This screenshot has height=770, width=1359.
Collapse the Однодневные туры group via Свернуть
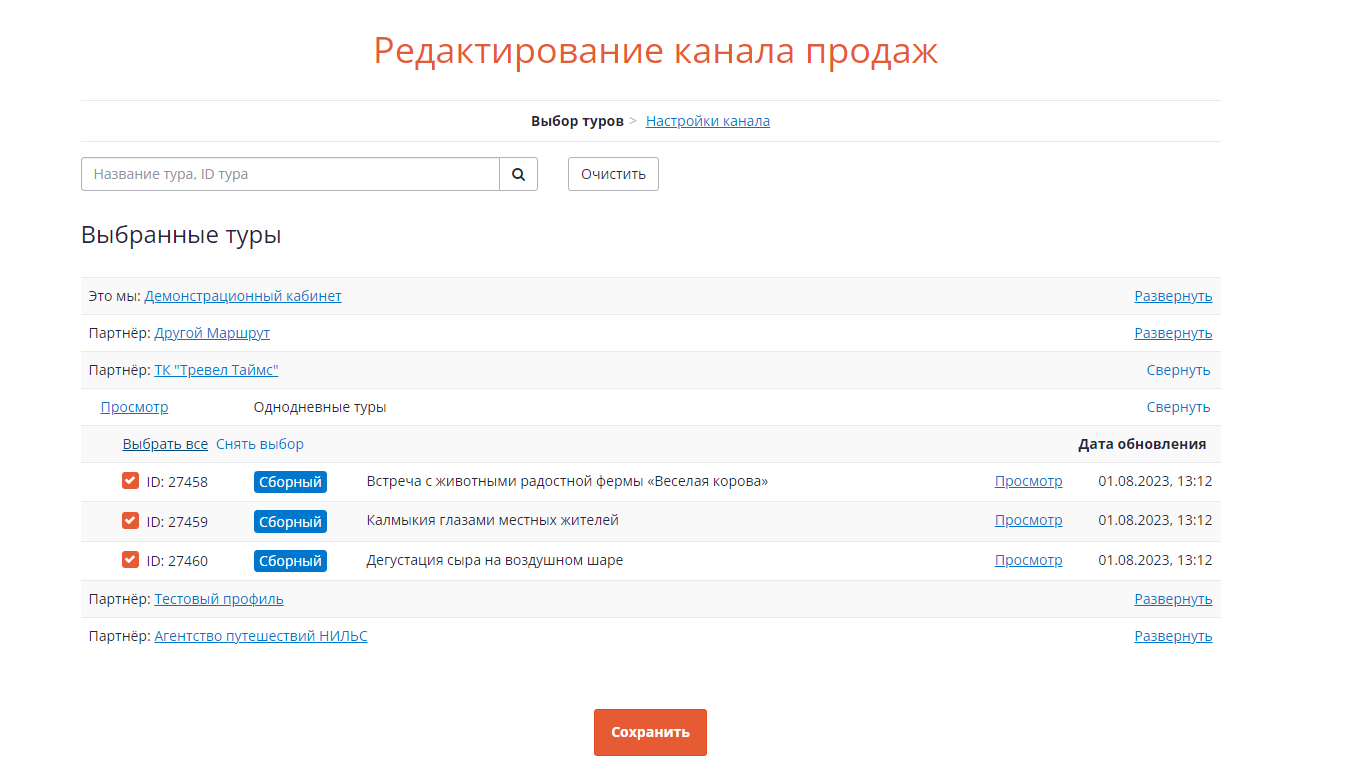1178,407
